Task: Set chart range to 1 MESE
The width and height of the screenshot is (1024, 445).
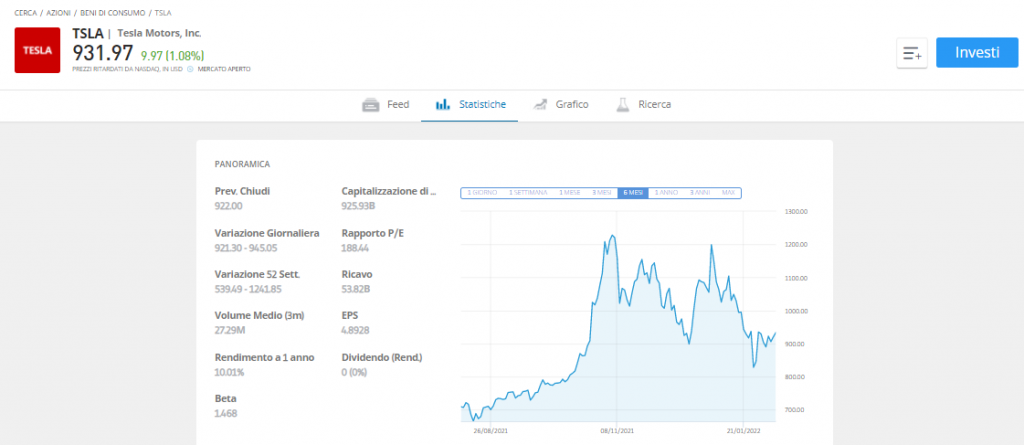Action: point(569,193)
